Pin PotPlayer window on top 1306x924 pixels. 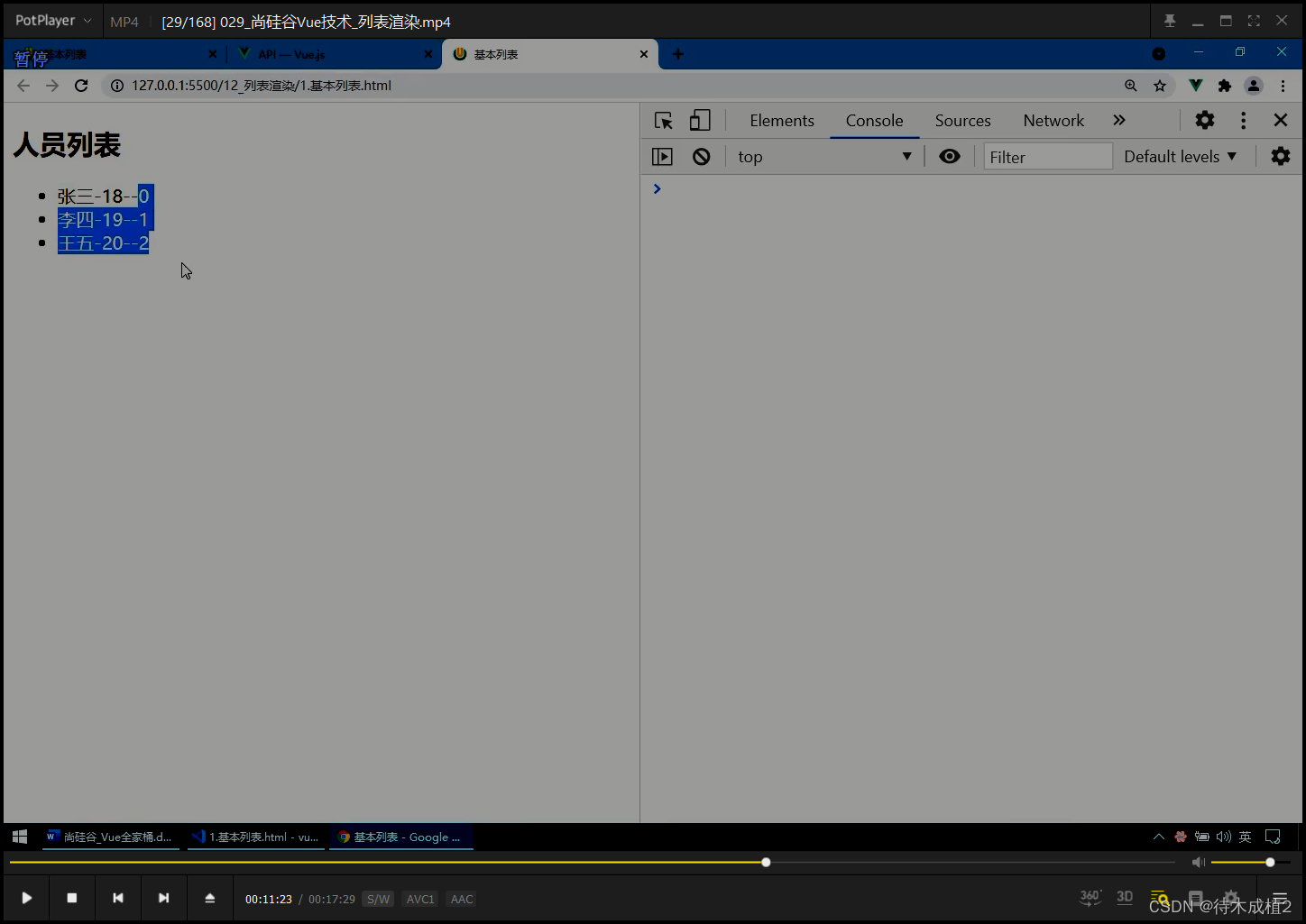1170,21
